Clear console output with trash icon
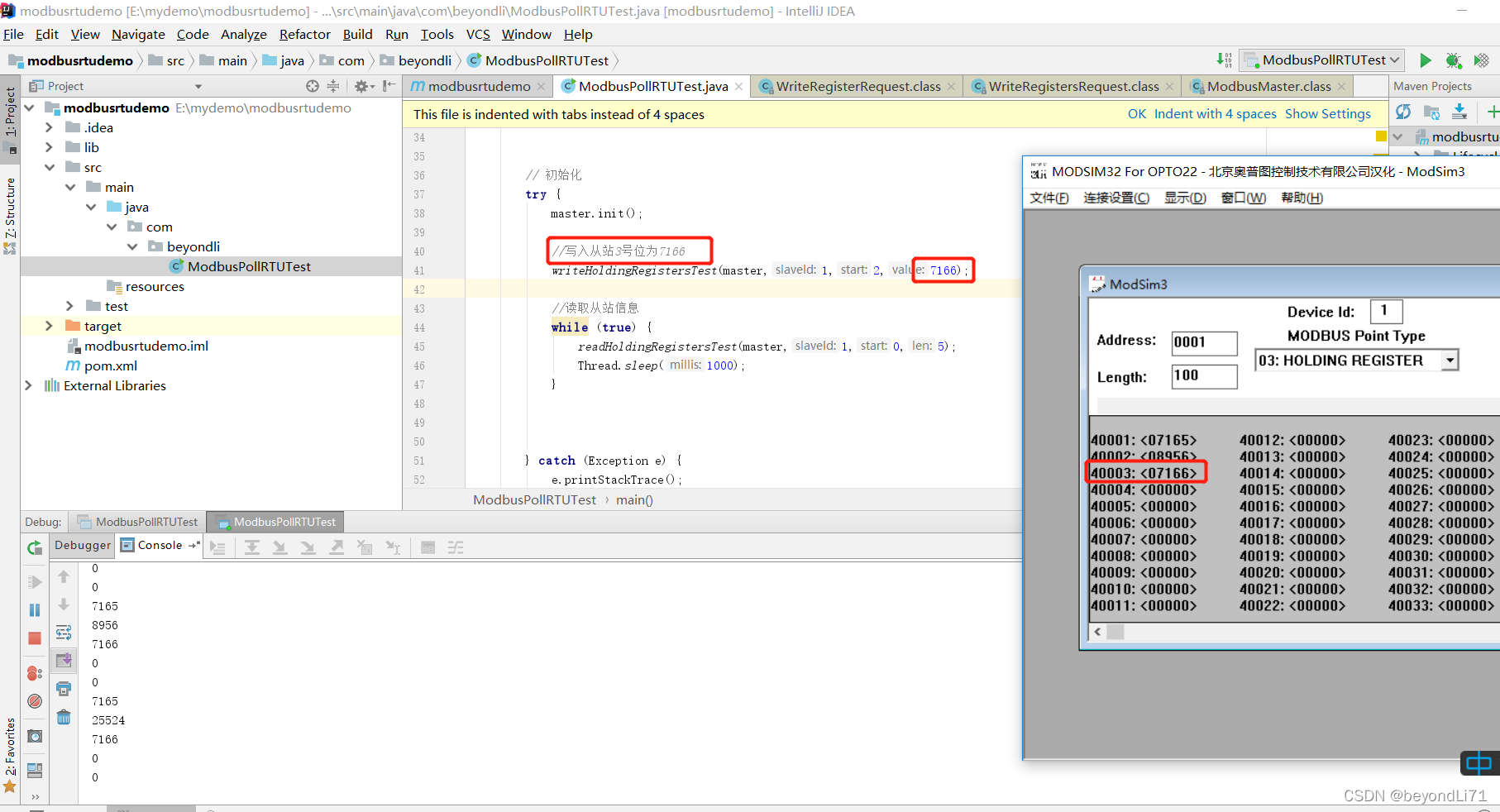This screenshot has width=1500, height=812. coord(64,717)
